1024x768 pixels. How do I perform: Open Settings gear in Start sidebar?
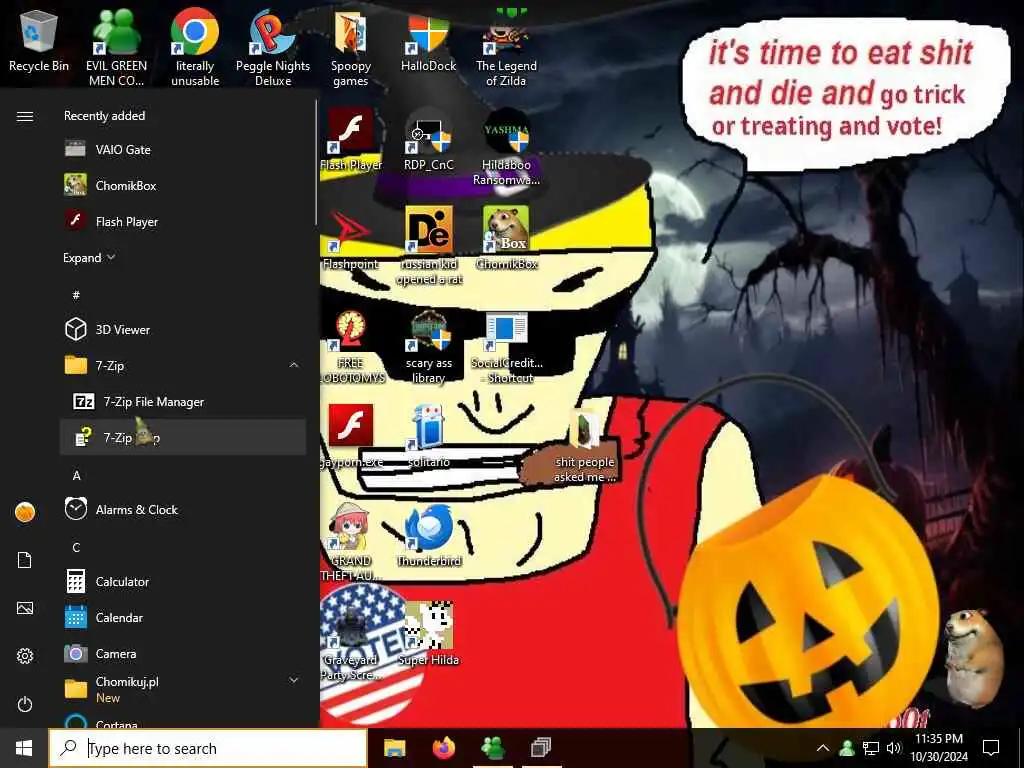click(x=25, y=656)
